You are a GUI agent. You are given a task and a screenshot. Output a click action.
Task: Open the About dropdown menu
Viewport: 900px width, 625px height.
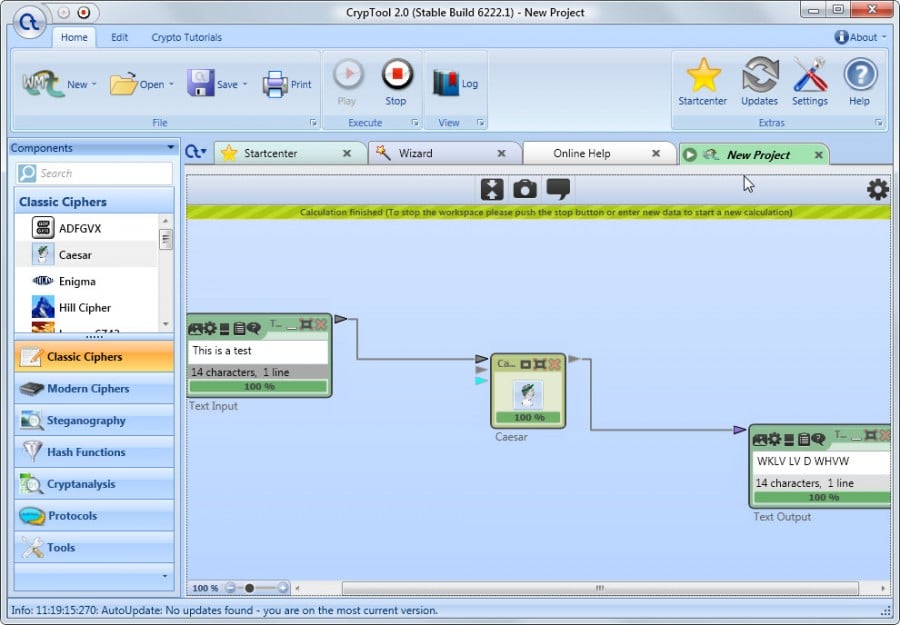tap(860, 37)
